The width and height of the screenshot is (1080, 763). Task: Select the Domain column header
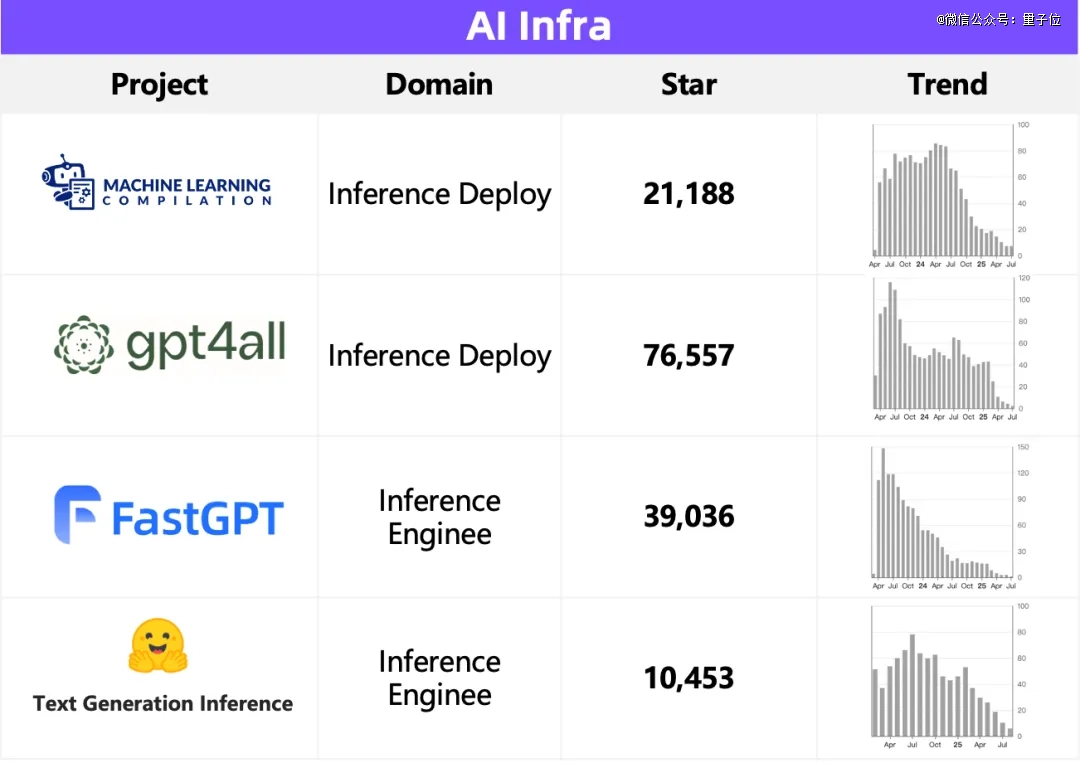(439, 84)
